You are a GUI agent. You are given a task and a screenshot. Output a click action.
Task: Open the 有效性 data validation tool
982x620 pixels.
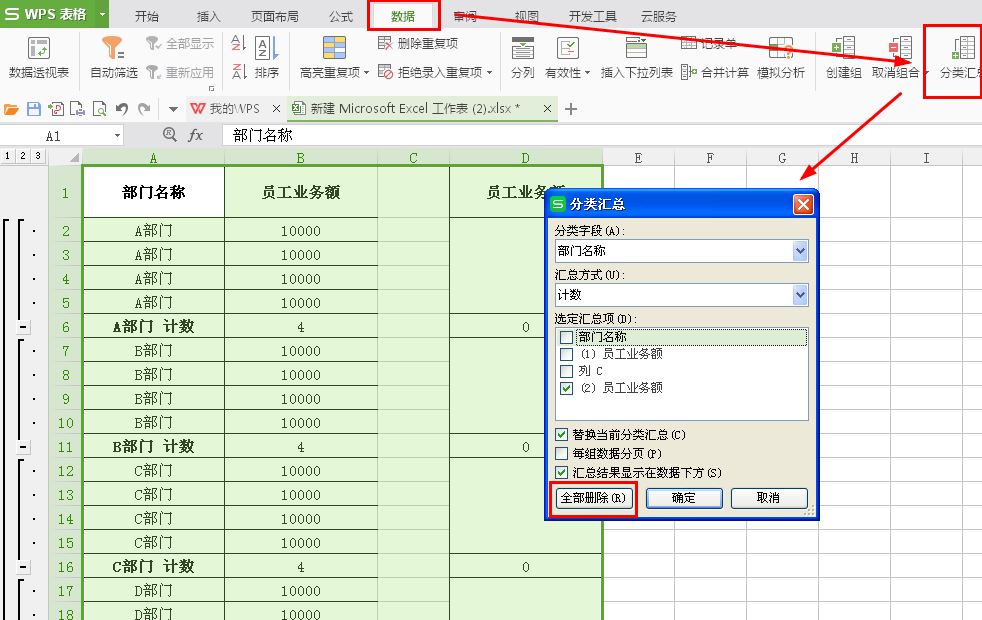click(567, 58)
